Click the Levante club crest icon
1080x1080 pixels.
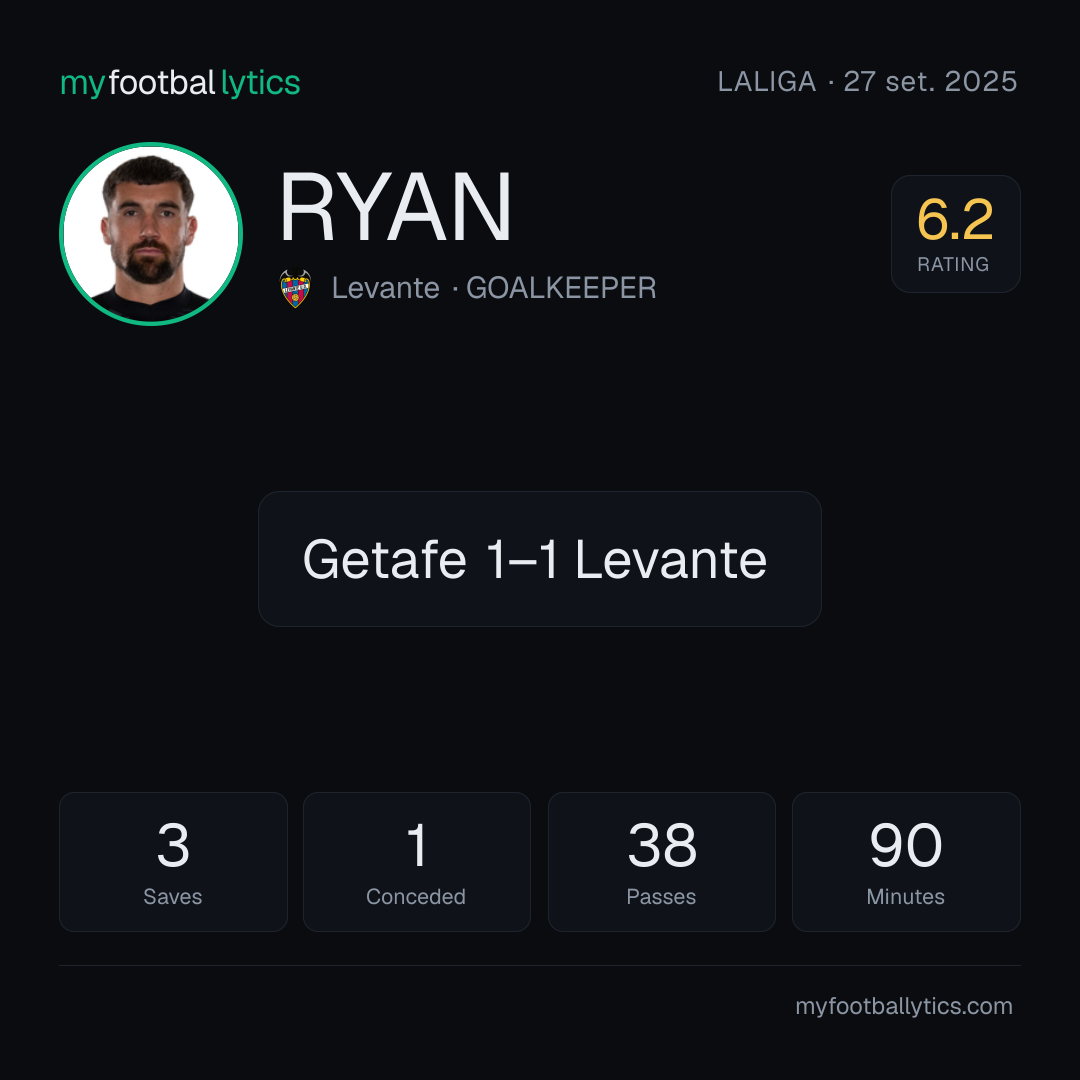295,288
